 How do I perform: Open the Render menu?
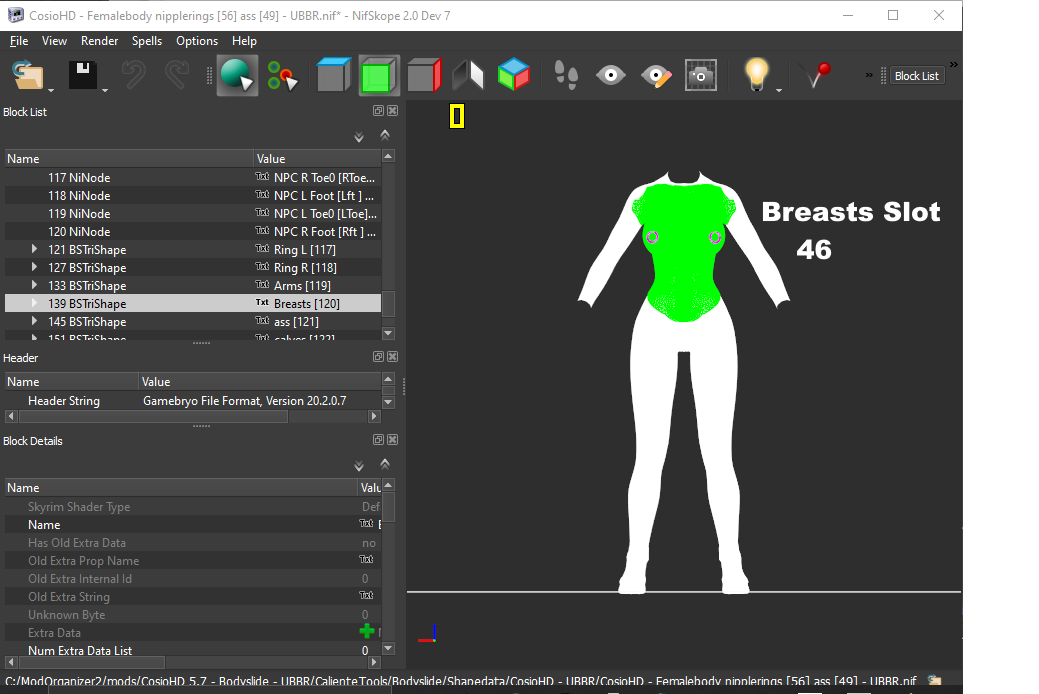point(99,40)
